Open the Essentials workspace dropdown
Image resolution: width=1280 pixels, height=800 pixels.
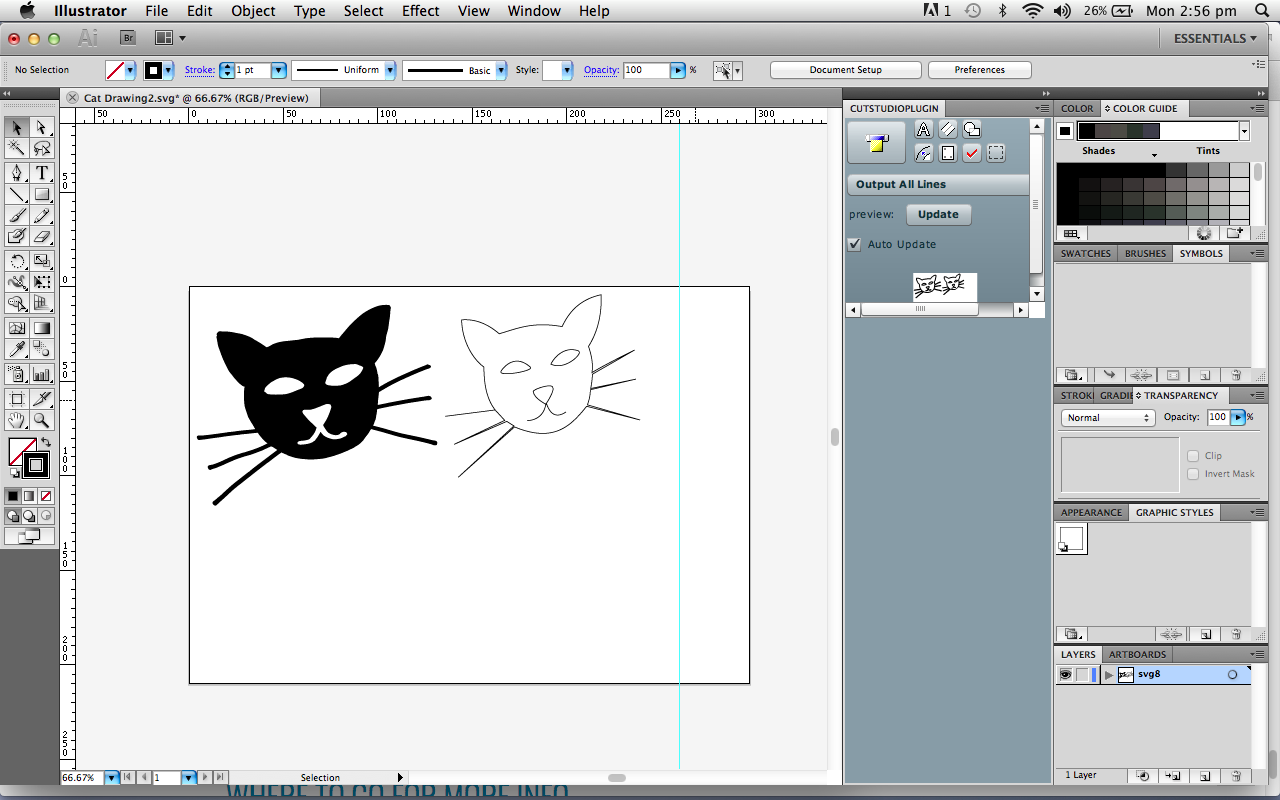pyautogui.click(x=1215, y=38)
